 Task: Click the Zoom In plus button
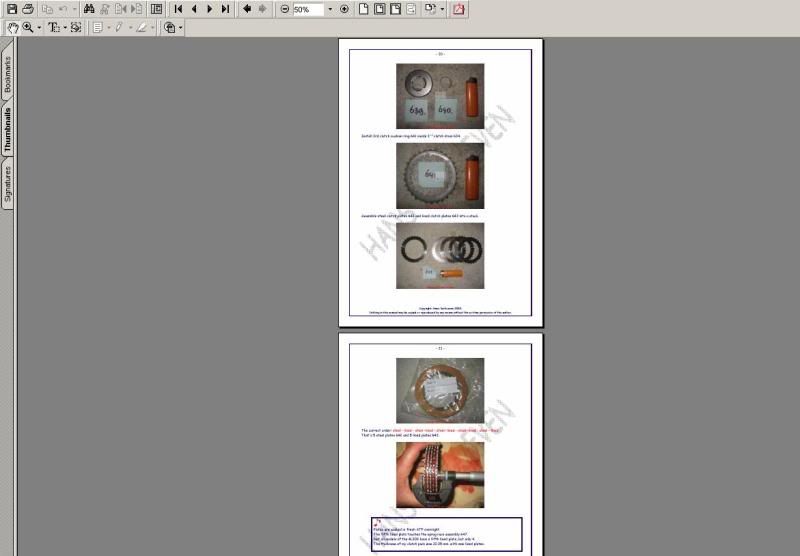point(344,9)
